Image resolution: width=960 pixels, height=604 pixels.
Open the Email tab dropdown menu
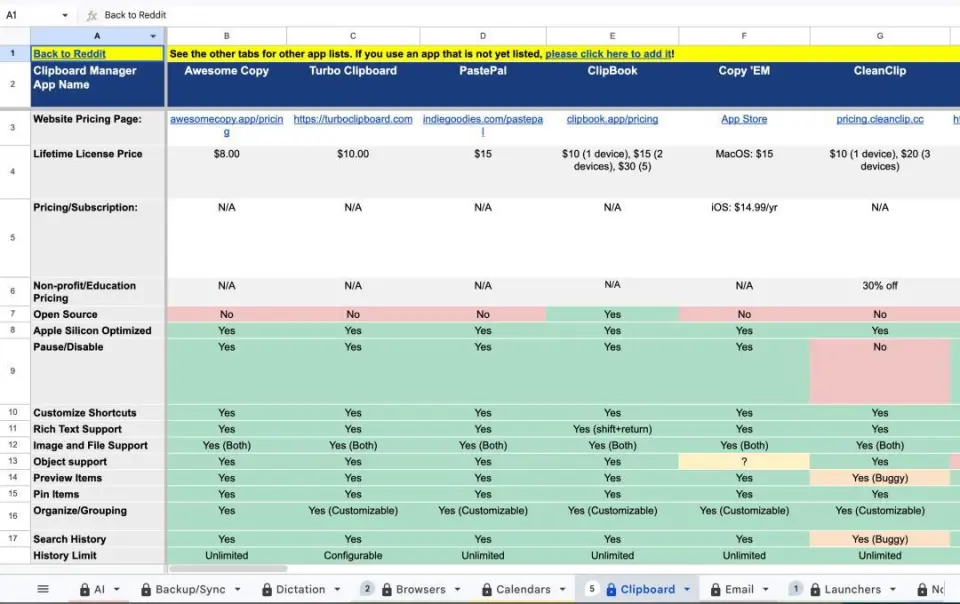pos(765,589)
